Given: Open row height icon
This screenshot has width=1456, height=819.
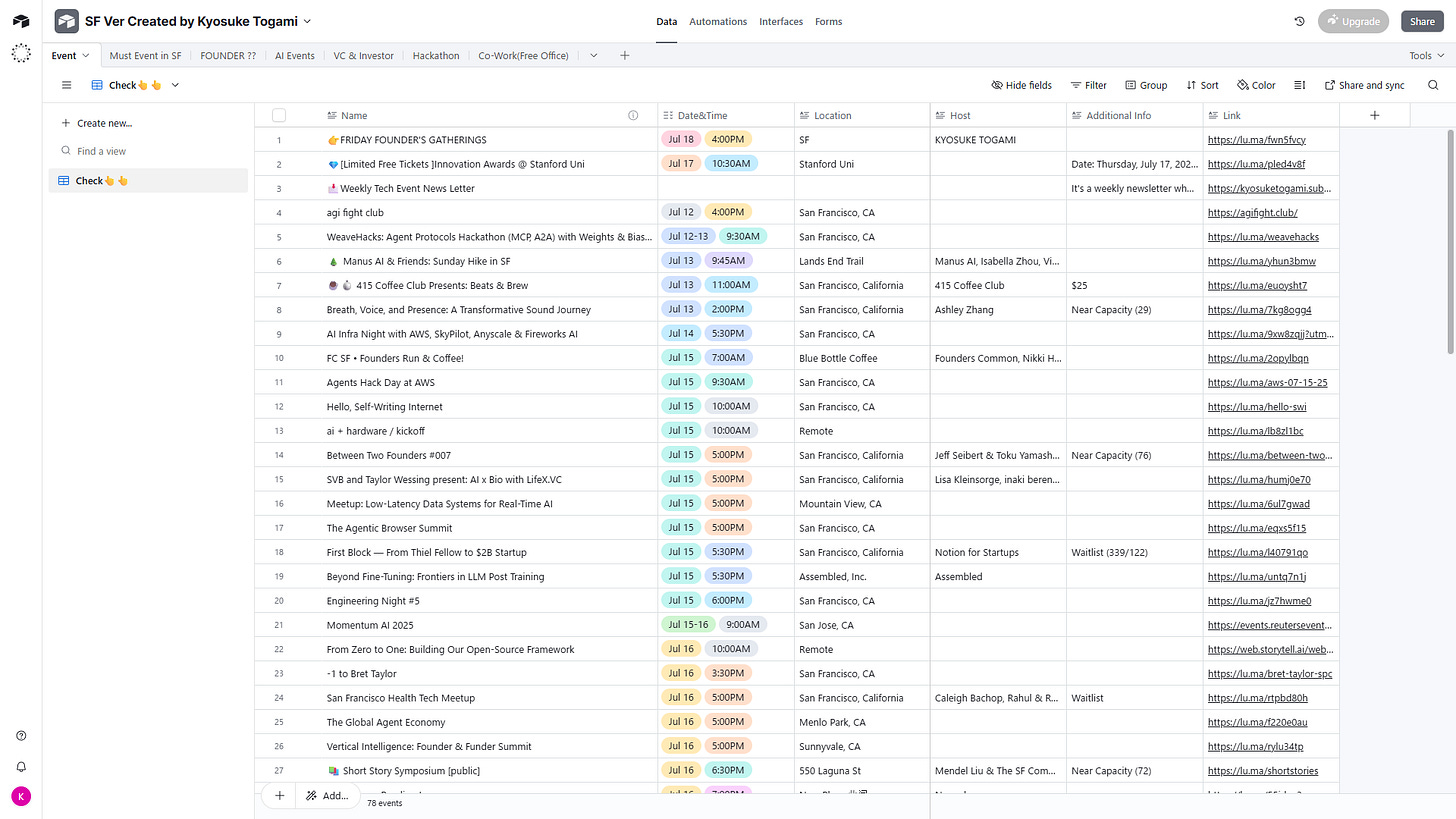Looking at the screenshot, I should tap(1299, 85).
